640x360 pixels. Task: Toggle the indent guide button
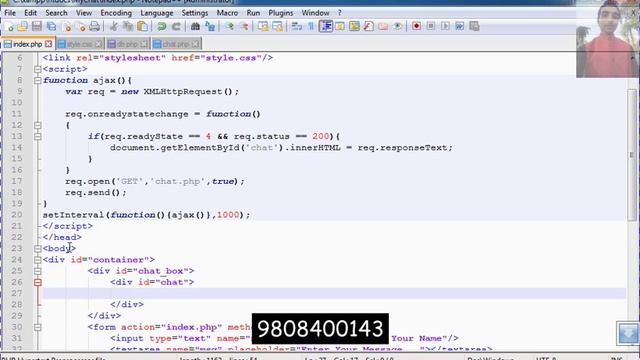(x=326, y=27)
